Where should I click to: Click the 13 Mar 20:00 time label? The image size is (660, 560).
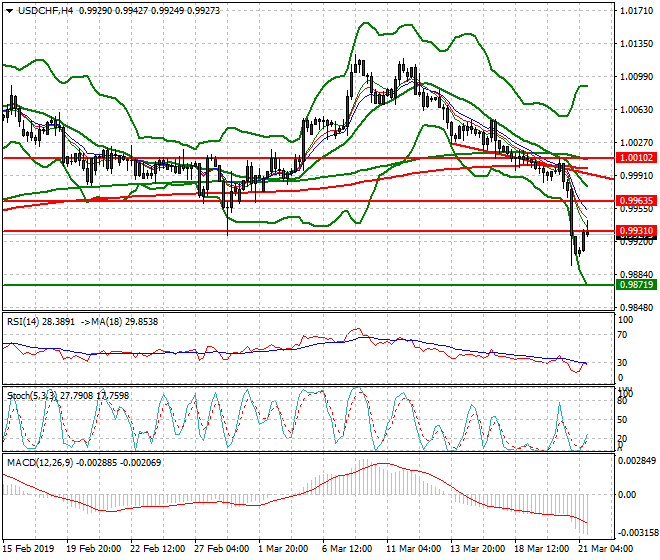coord(477,549)
